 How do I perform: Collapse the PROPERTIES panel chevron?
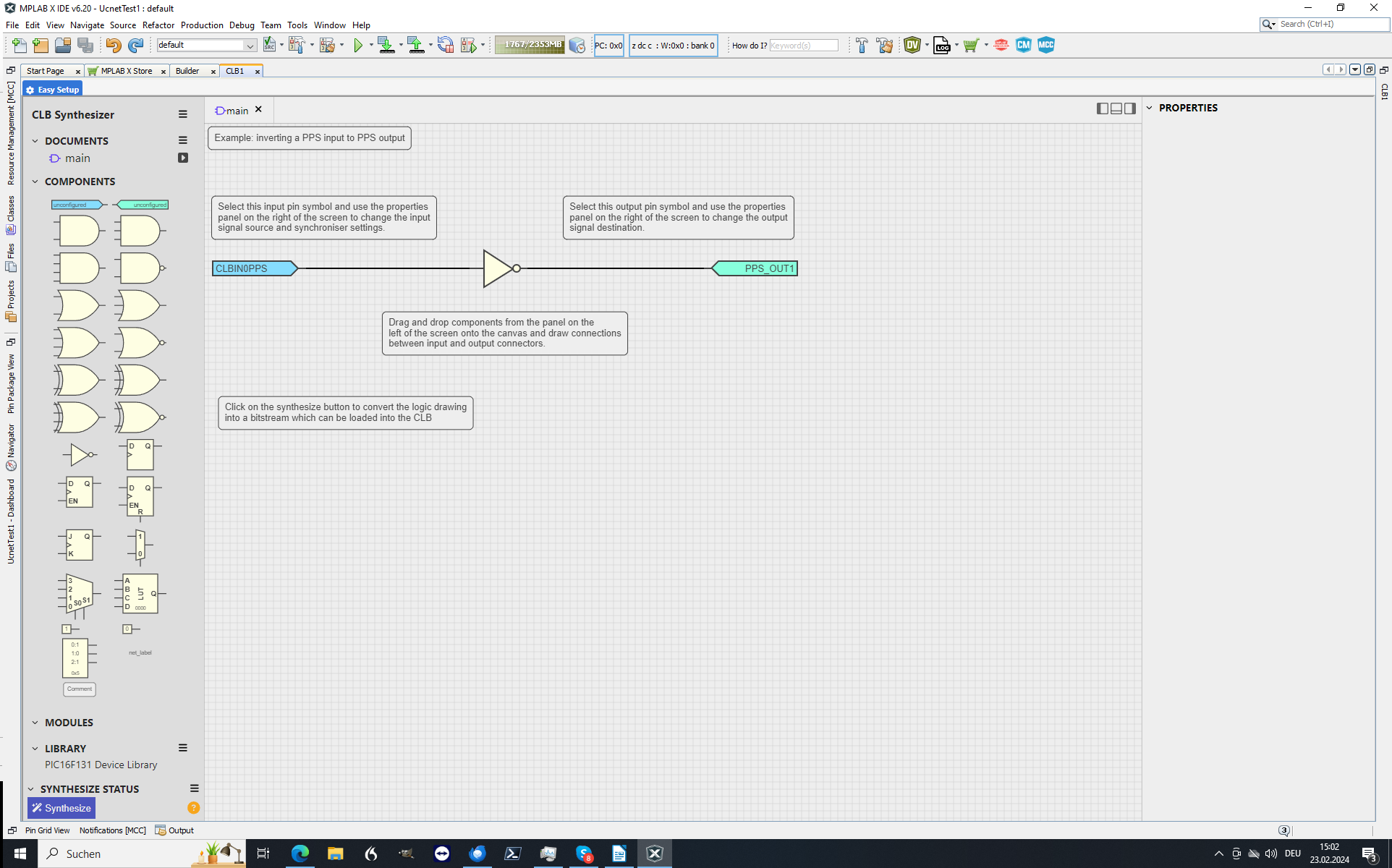coord(1149,108)
